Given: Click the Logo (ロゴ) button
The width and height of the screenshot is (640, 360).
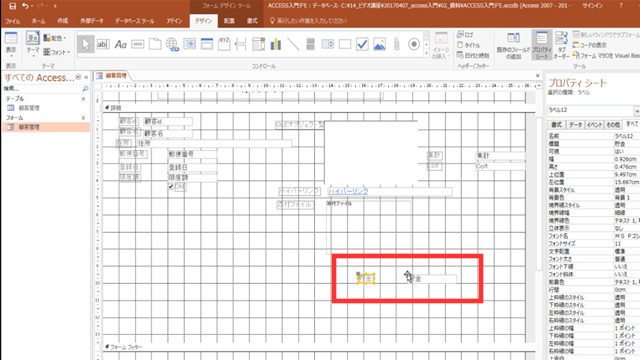Looking at the screenshot, I should pyautogui.click(x=465, y=35).
